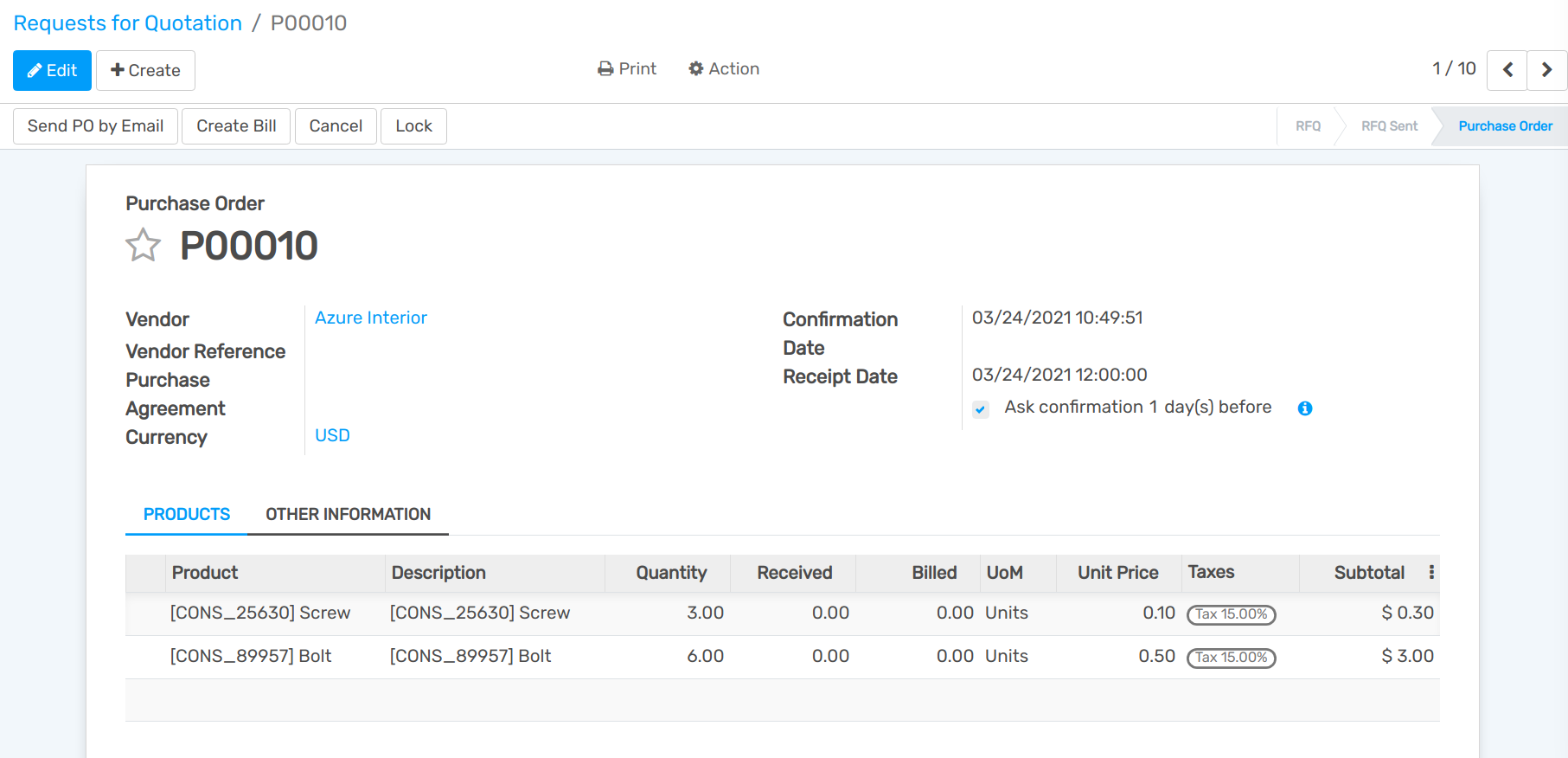Switch to the Other Information tab

click(348, 514)
